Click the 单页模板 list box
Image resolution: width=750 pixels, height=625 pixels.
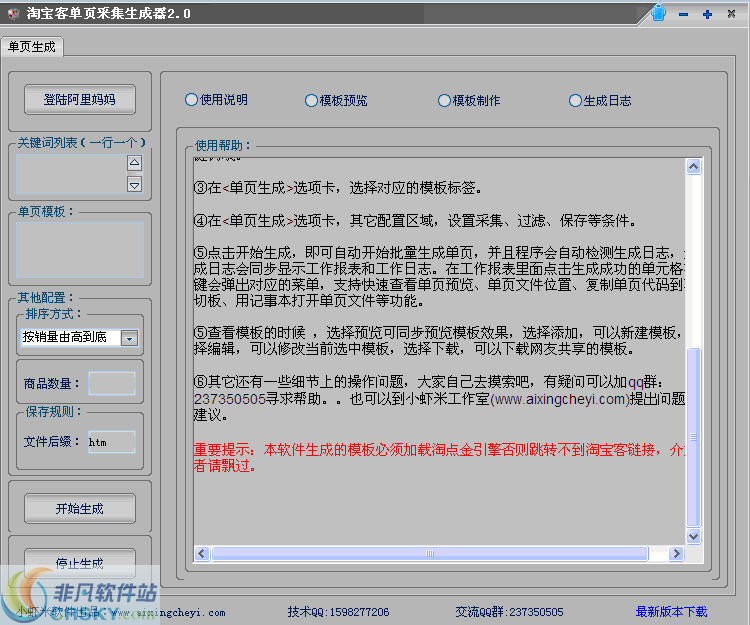tap(80, 250)
